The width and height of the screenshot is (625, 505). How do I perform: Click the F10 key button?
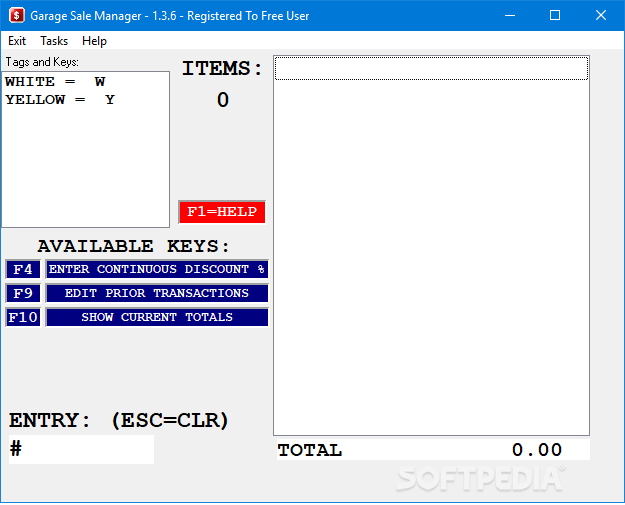coord(23,317)
